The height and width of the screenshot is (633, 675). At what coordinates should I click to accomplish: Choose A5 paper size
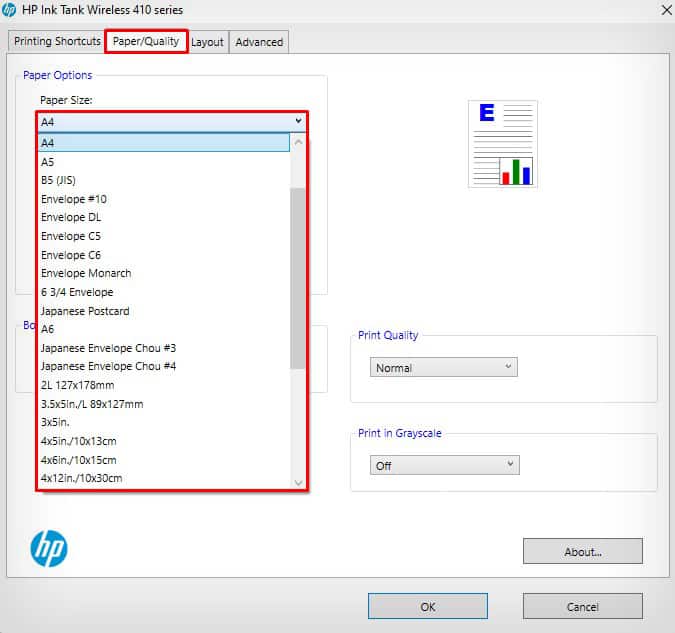[x=164, y=162]
